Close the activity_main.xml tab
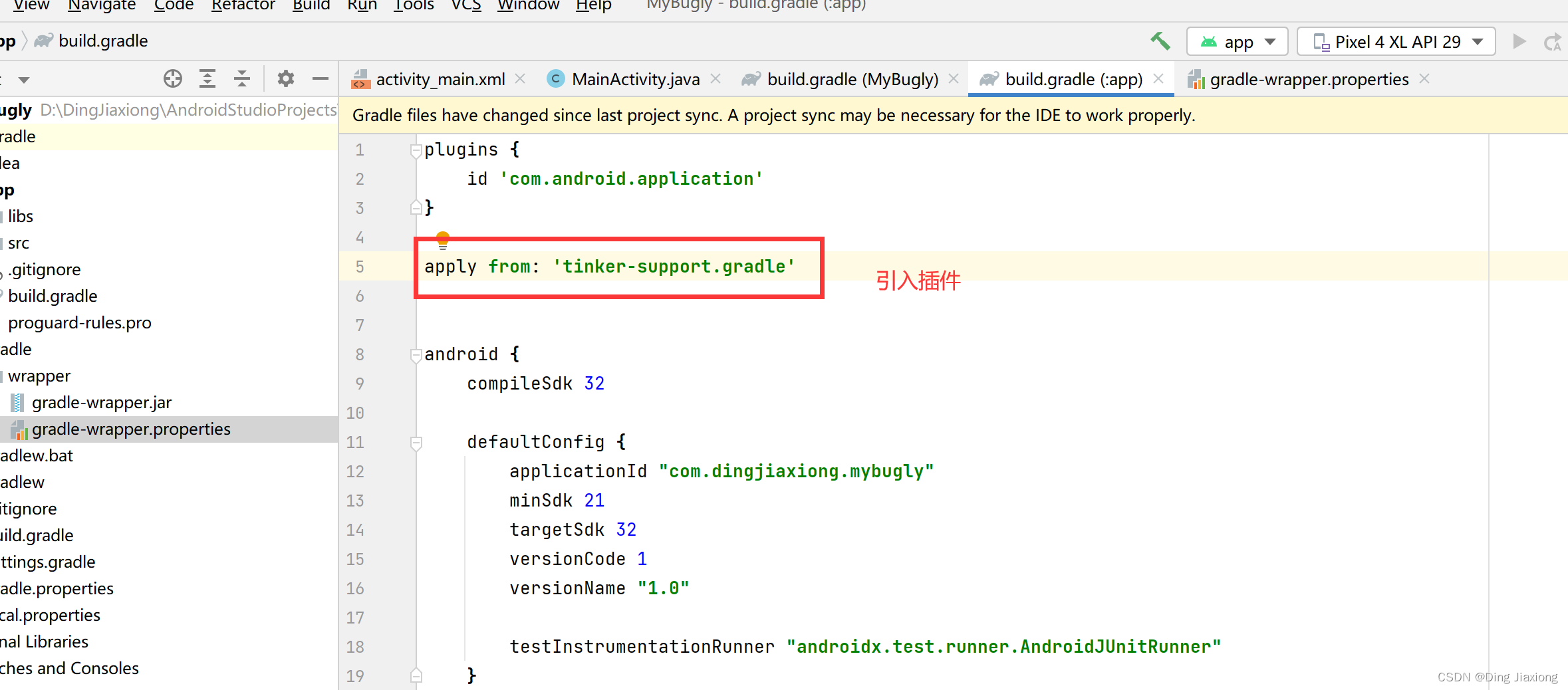The height and width of the screenshot is (690, 1568). pos(521,79)
